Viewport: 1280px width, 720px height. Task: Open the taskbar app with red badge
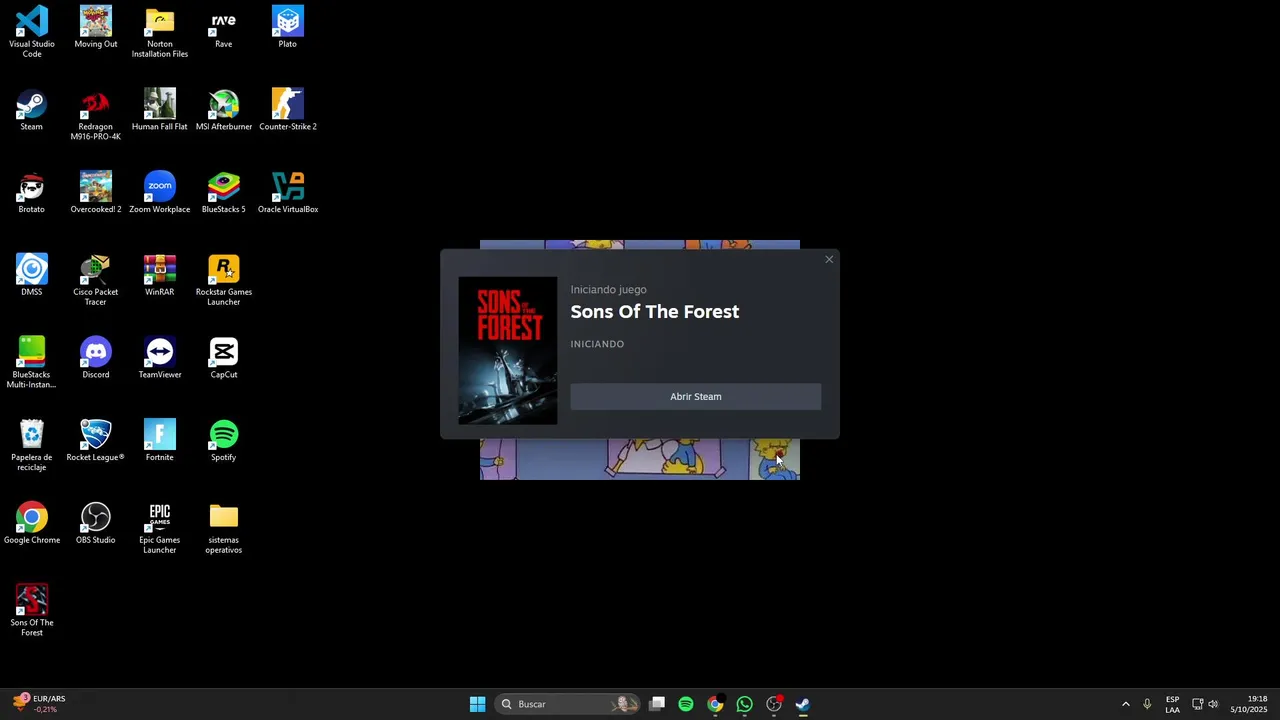[774, 704]
